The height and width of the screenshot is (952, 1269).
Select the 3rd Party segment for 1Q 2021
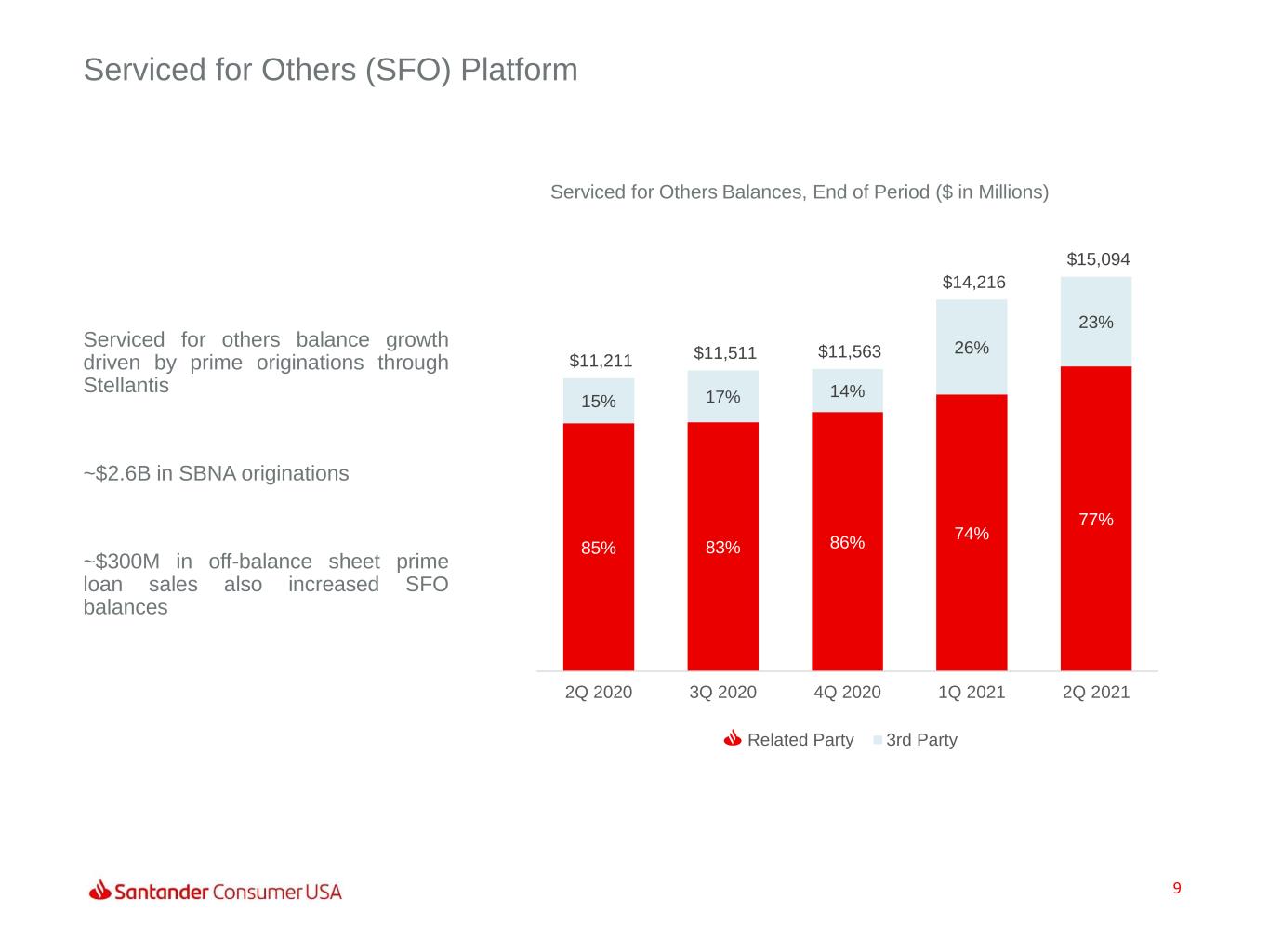(972, 347)
